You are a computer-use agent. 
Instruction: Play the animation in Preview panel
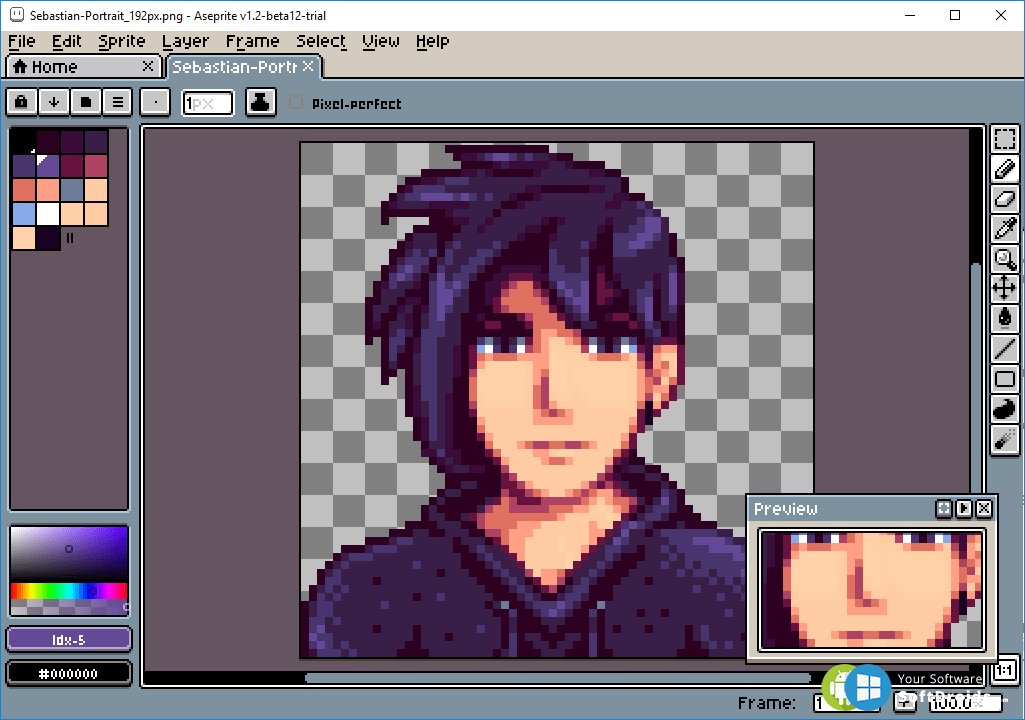point(964,509)
